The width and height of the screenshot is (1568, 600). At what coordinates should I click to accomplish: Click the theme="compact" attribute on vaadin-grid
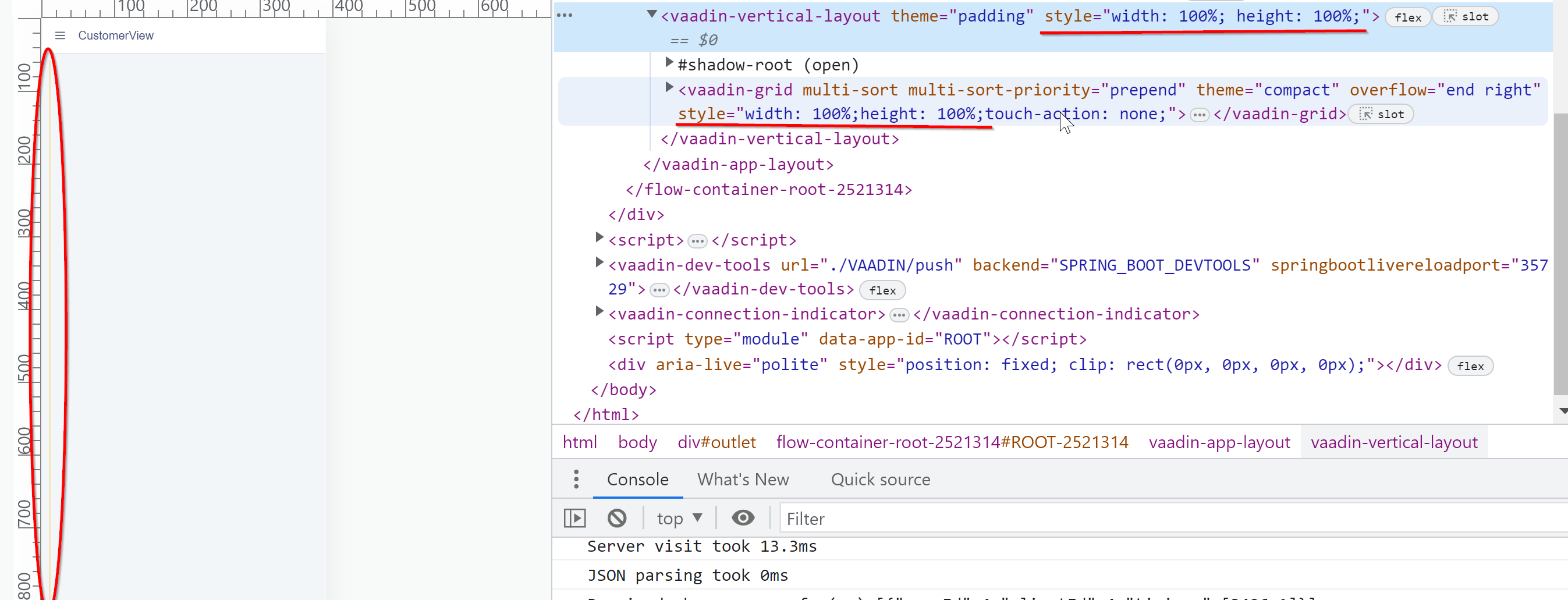(1267, 90)
